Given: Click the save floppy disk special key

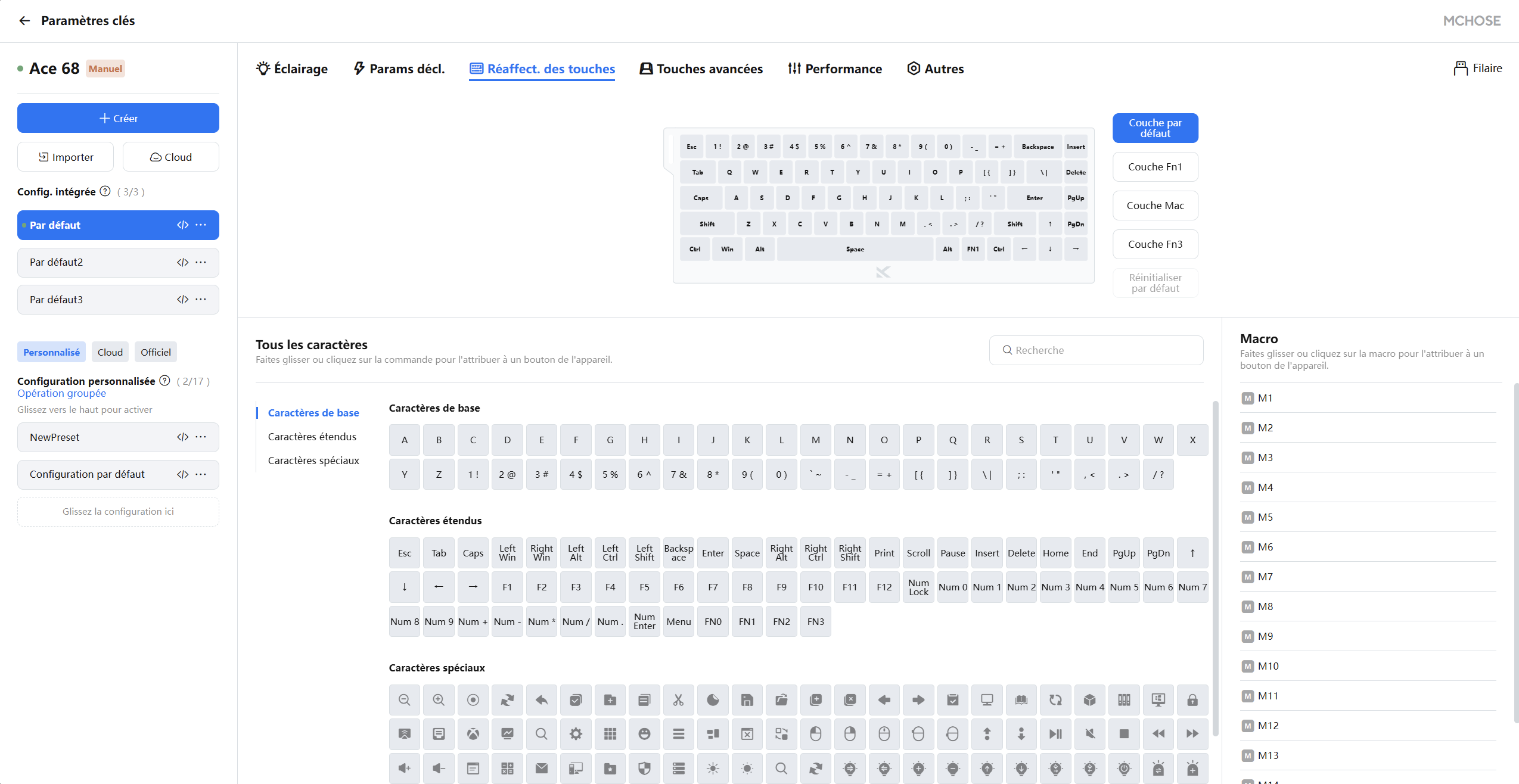Looking at the screenshot, I should [x=747, y=700].
